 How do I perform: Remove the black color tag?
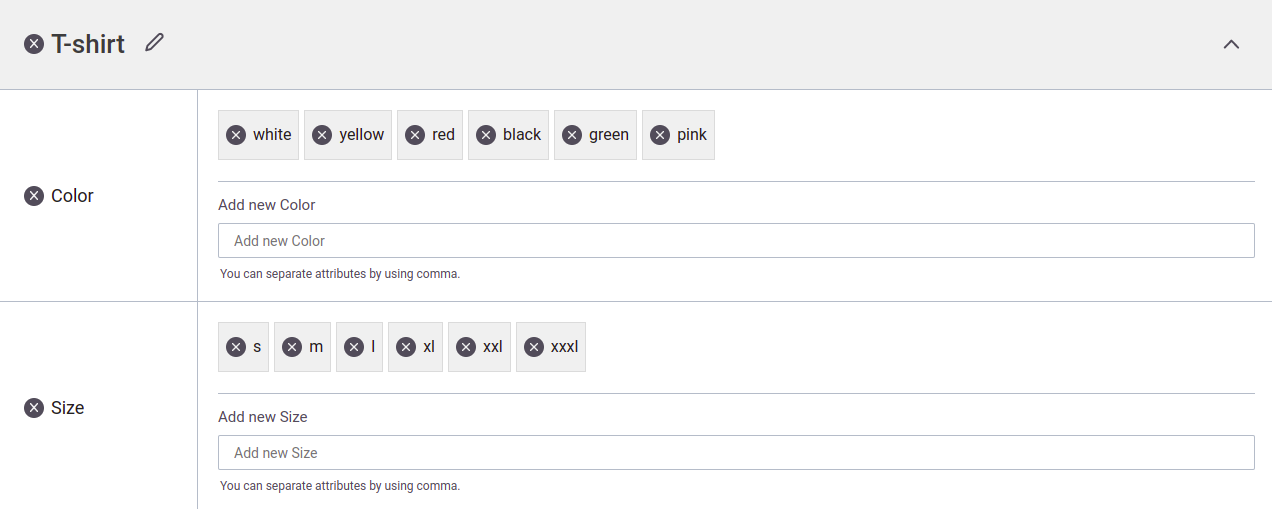(x=486, y=135)
